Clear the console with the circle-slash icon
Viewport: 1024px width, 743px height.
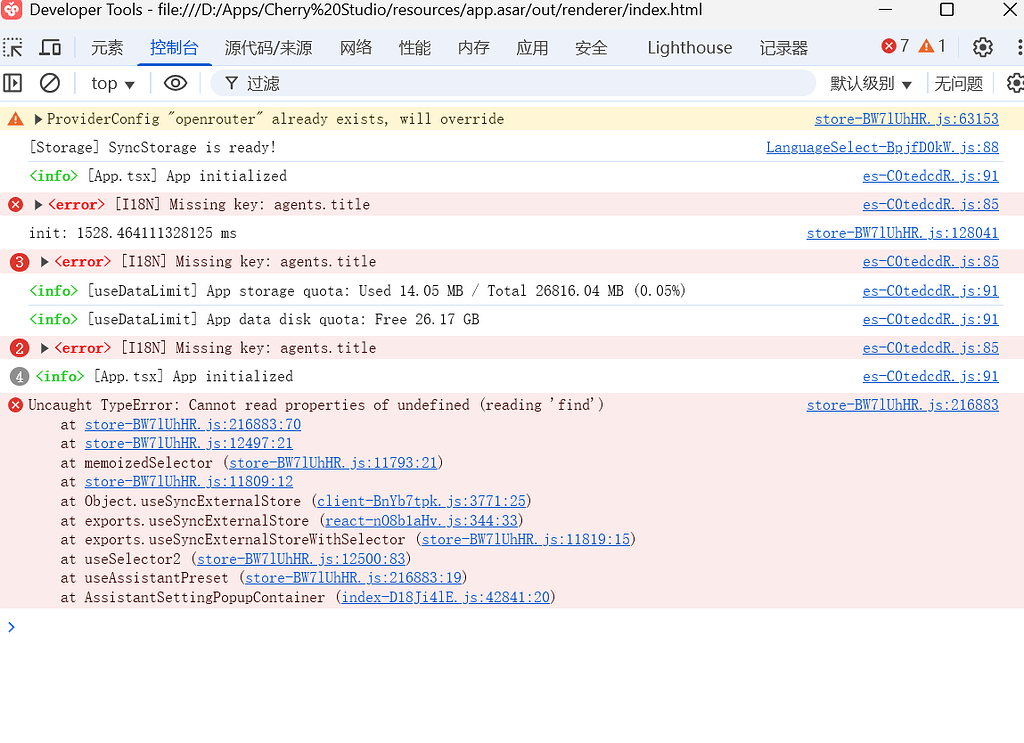pos(50,83)
